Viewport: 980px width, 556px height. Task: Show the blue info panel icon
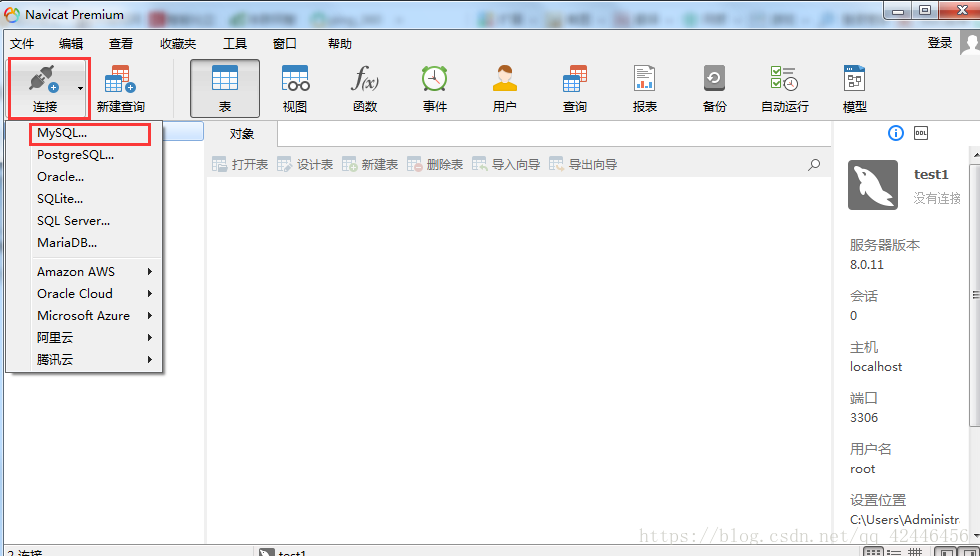click(896, 133)
